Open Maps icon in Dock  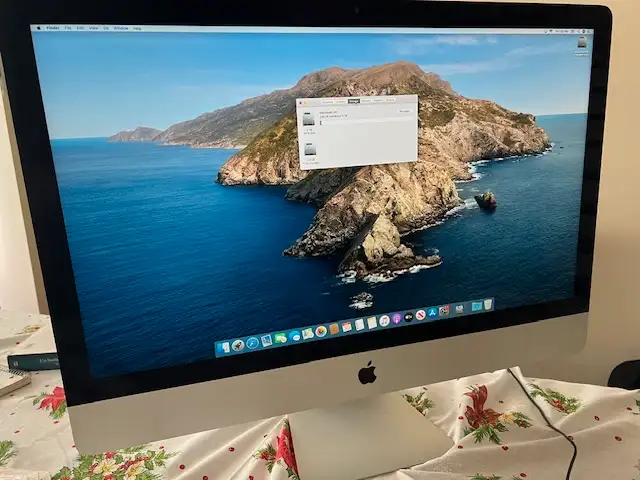point(308,333)
